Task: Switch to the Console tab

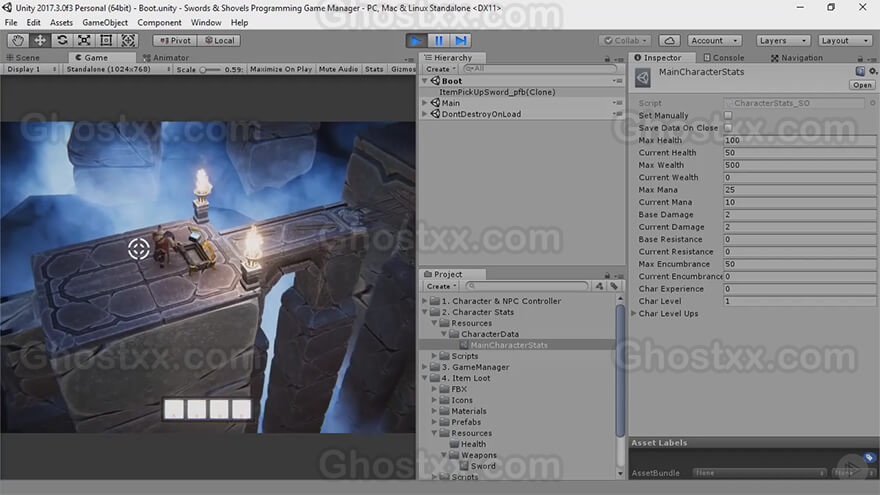Action: point(724,58)
